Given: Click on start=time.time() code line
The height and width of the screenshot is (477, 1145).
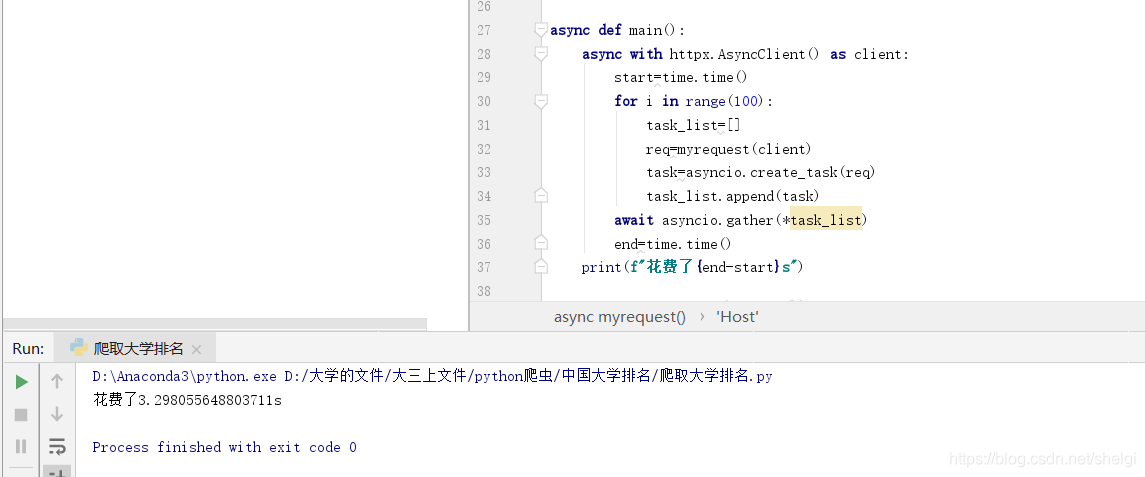Looking at the screenshot, I should coord(681,77).
